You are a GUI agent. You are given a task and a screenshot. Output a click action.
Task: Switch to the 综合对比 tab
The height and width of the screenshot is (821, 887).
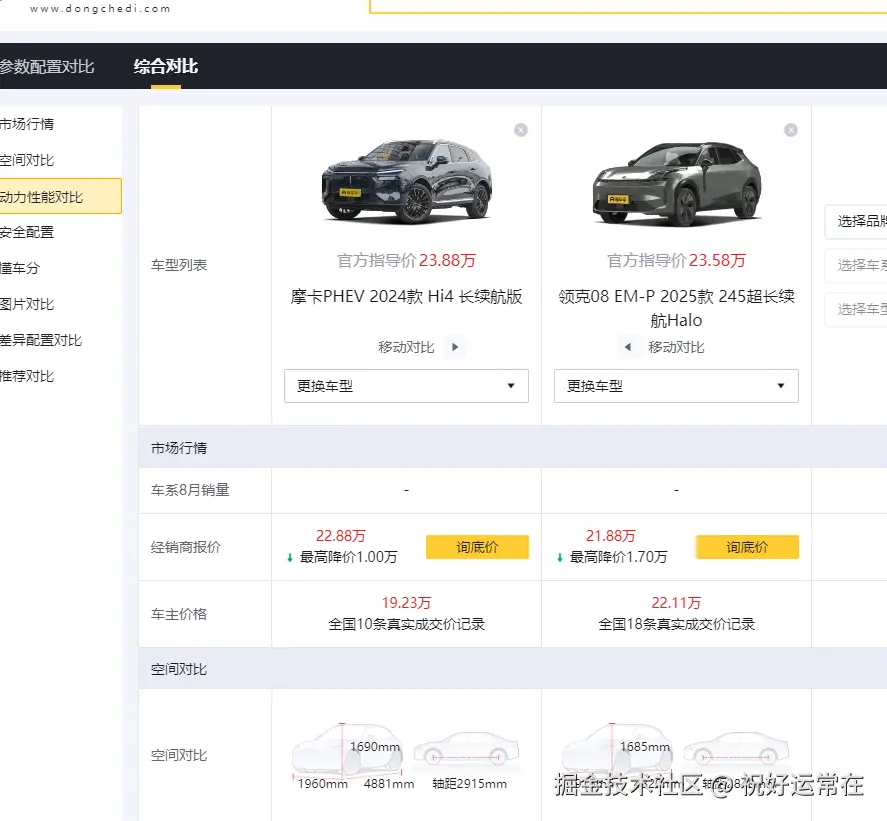164,66
